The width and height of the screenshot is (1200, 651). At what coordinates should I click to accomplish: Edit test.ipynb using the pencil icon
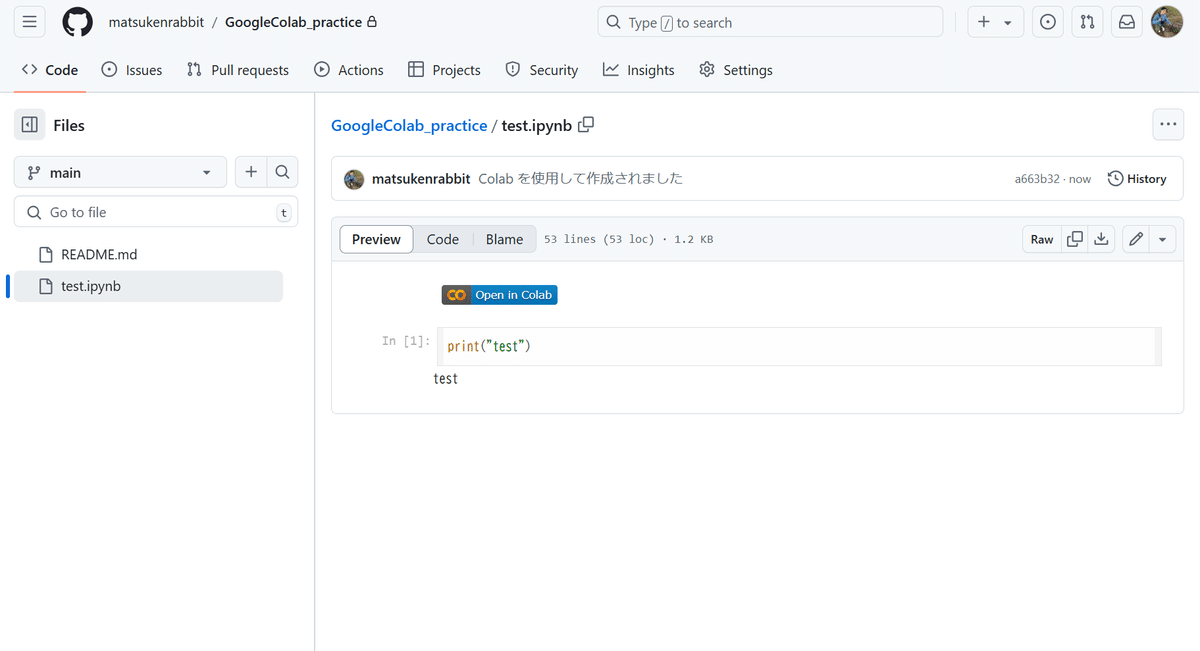point(1135,239)
